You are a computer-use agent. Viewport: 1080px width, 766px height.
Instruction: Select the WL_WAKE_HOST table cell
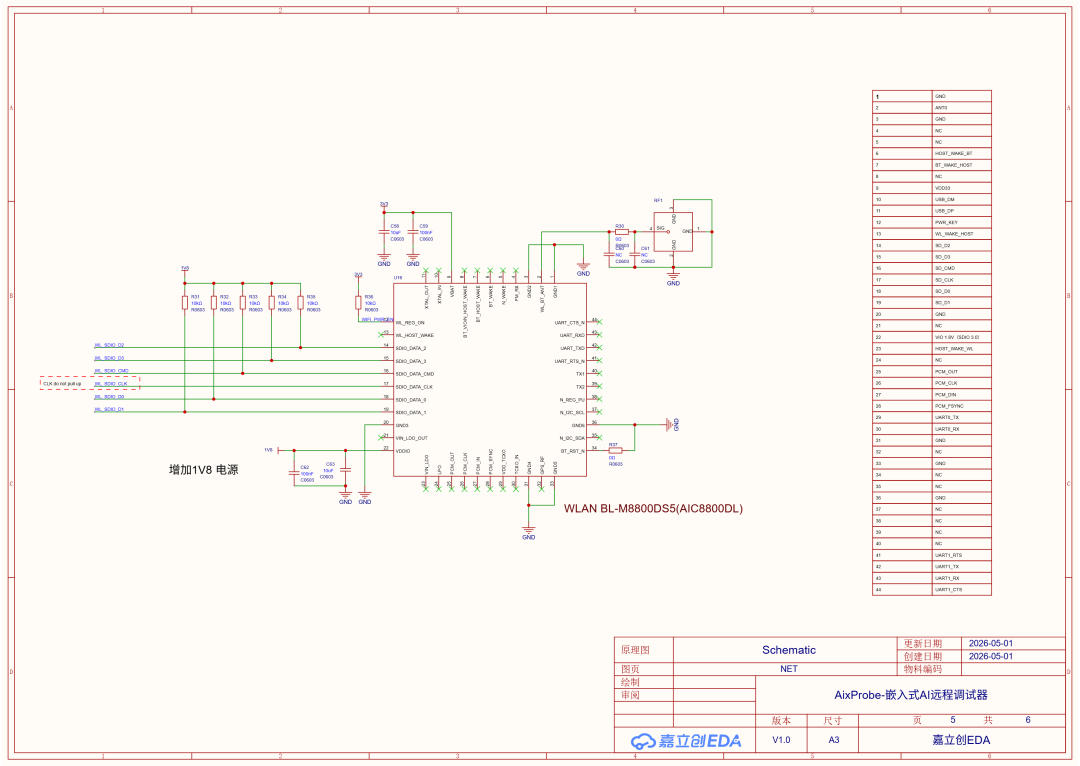click(962, 234)
